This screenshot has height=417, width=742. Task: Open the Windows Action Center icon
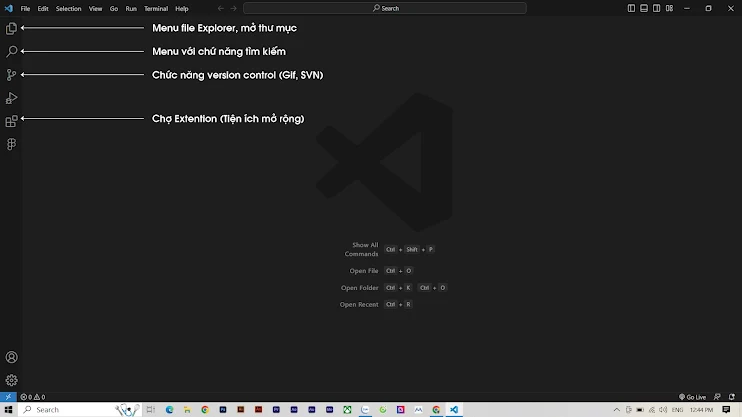726,409
